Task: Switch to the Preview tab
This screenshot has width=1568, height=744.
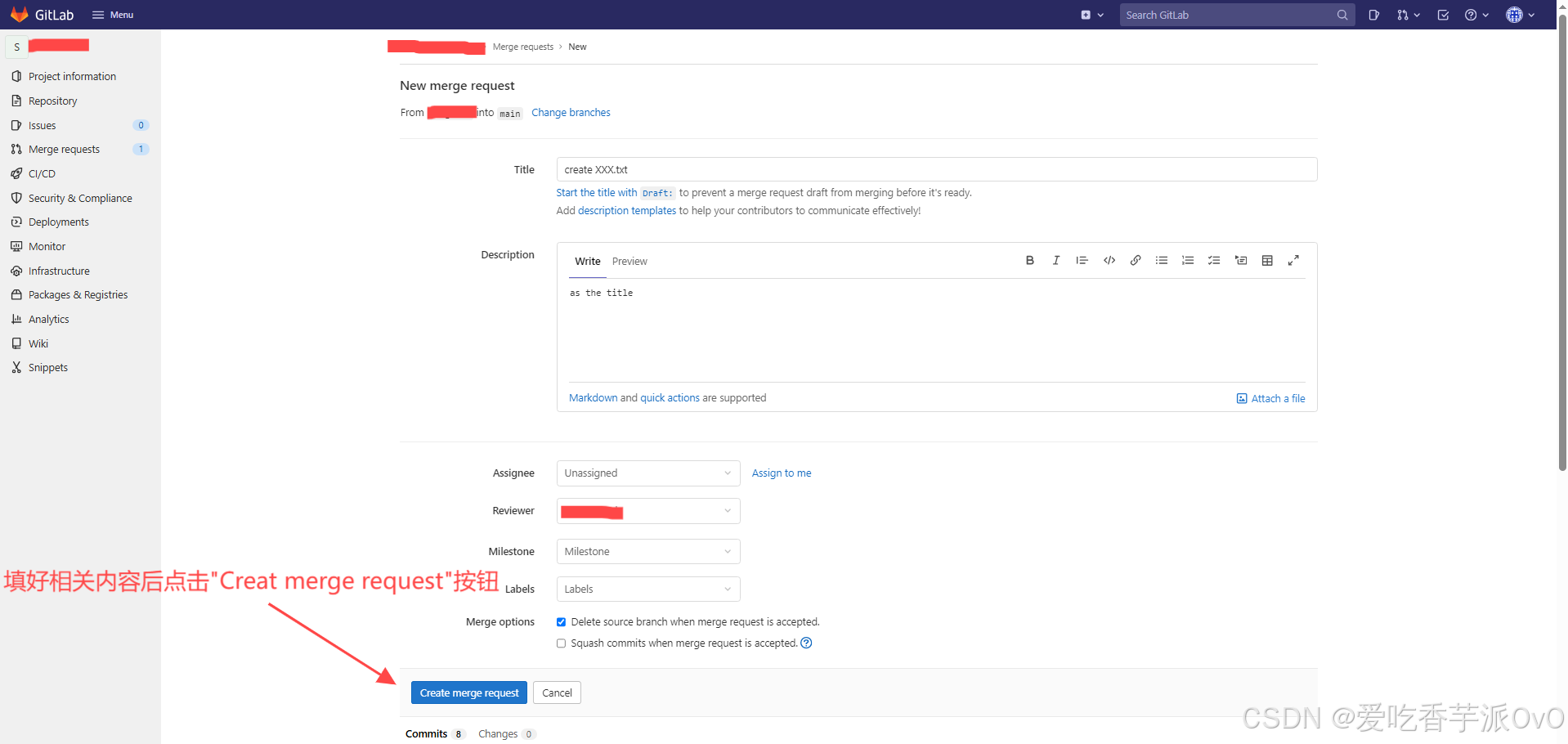Action: coord(629,262)
